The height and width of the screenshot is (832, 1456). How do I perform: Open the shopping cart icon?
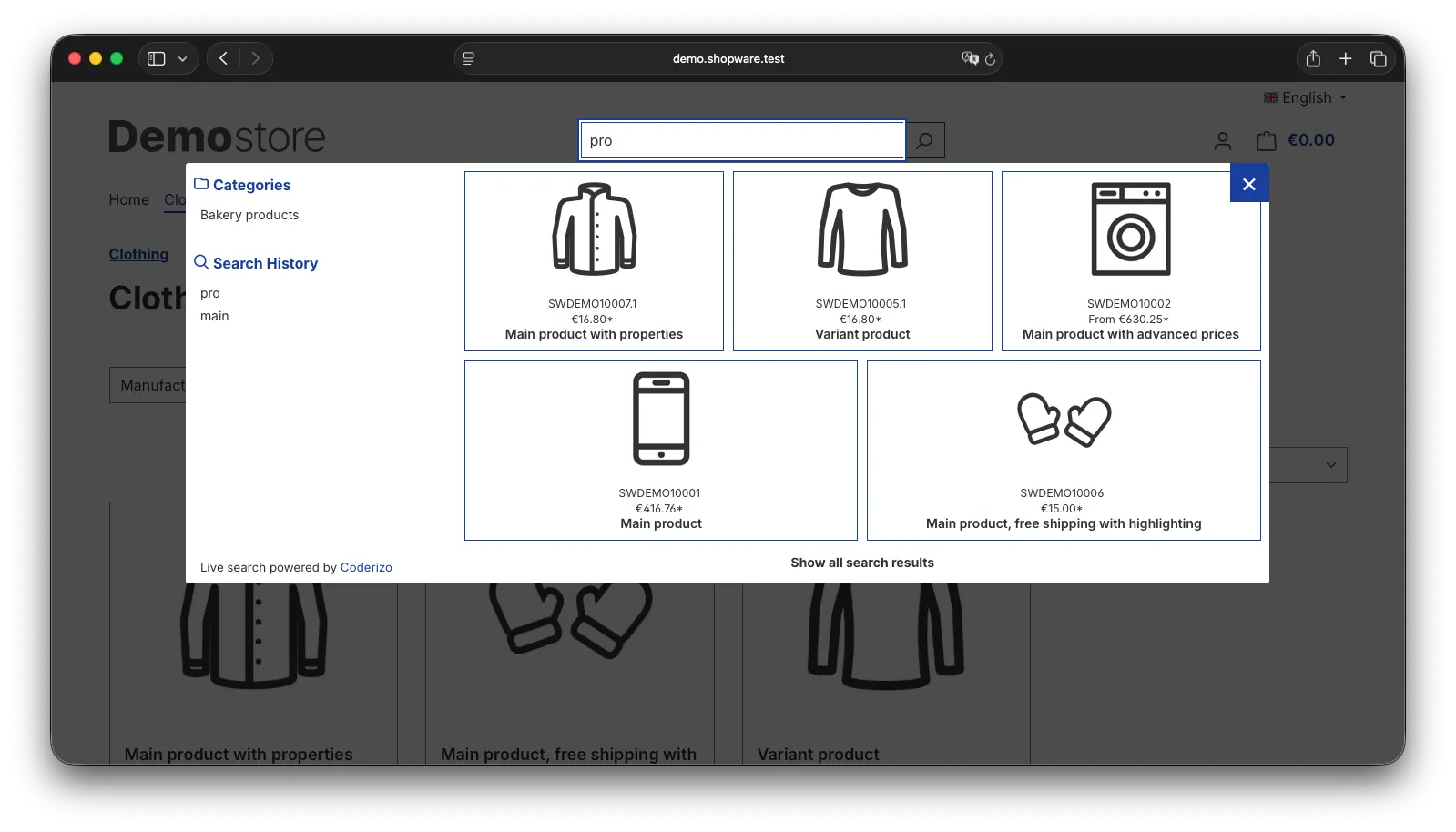pyautogui.click(x=1266, y=141)
